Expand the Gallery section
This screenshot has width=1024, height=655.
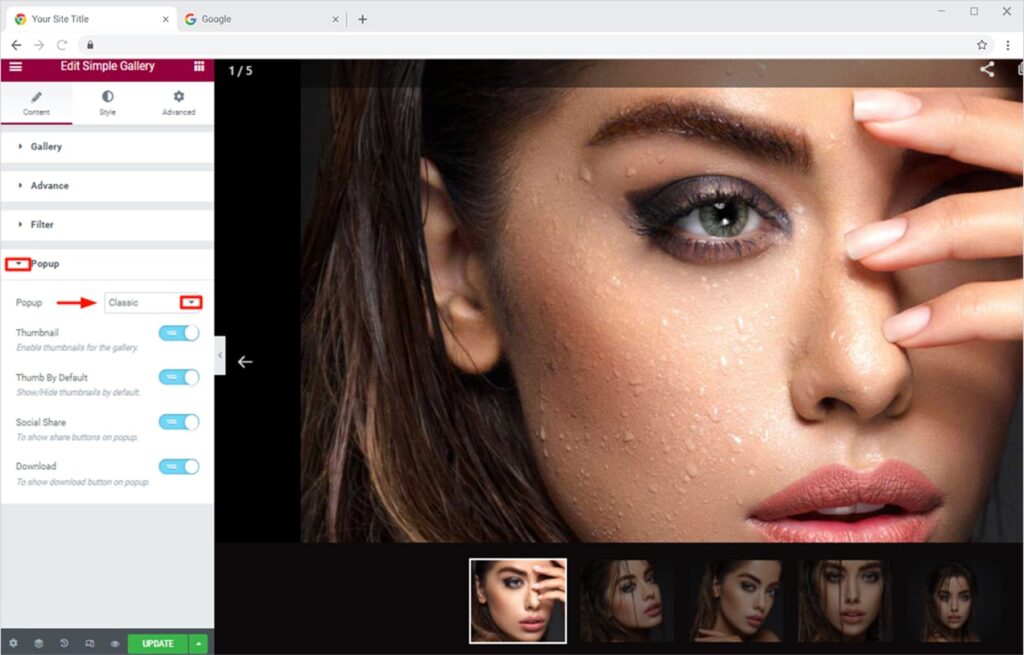pyautogui.click(x=46, y=147)
